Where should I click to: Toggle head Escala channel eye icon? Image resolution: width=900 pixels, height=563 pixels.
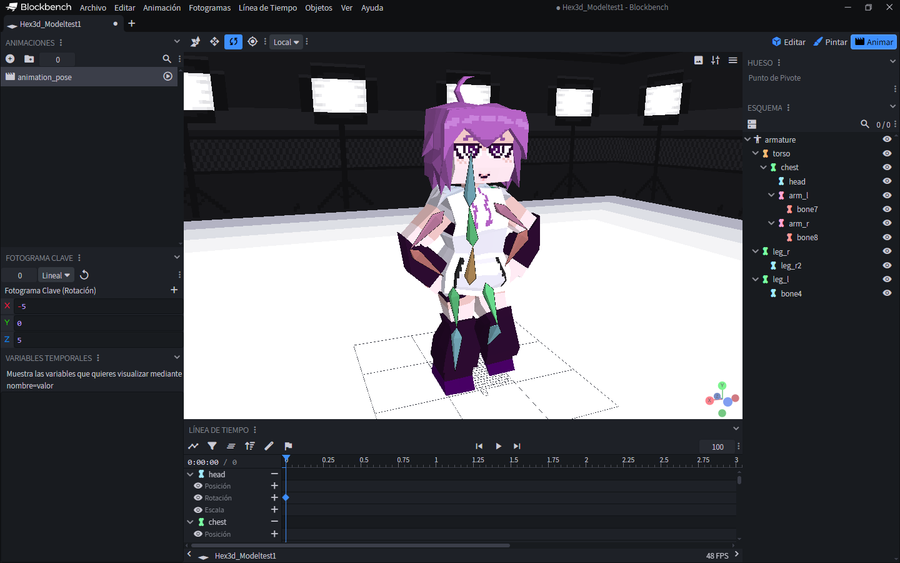point(198,510)
